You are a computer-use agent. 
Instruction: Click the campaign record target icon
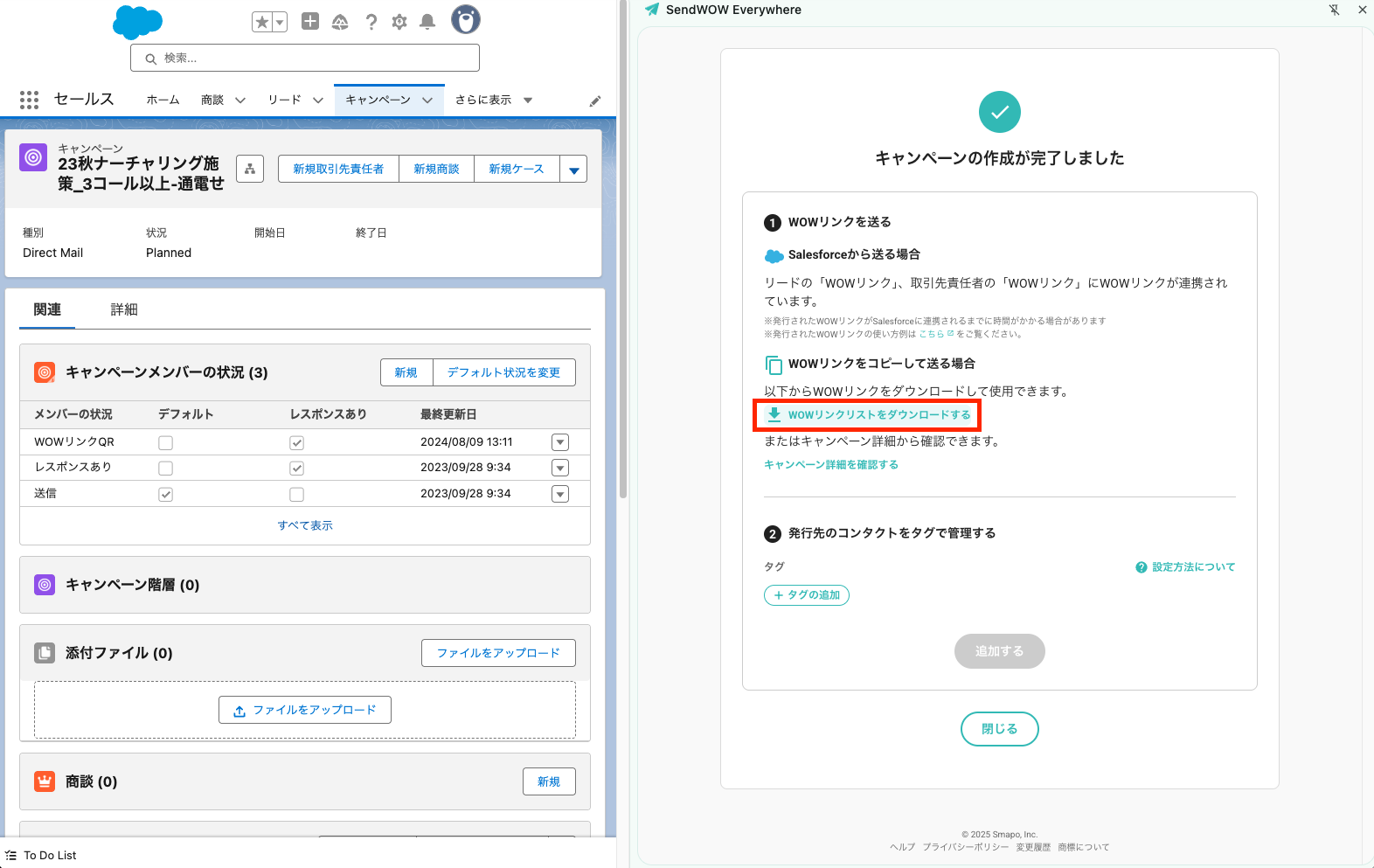click(33, 157)
